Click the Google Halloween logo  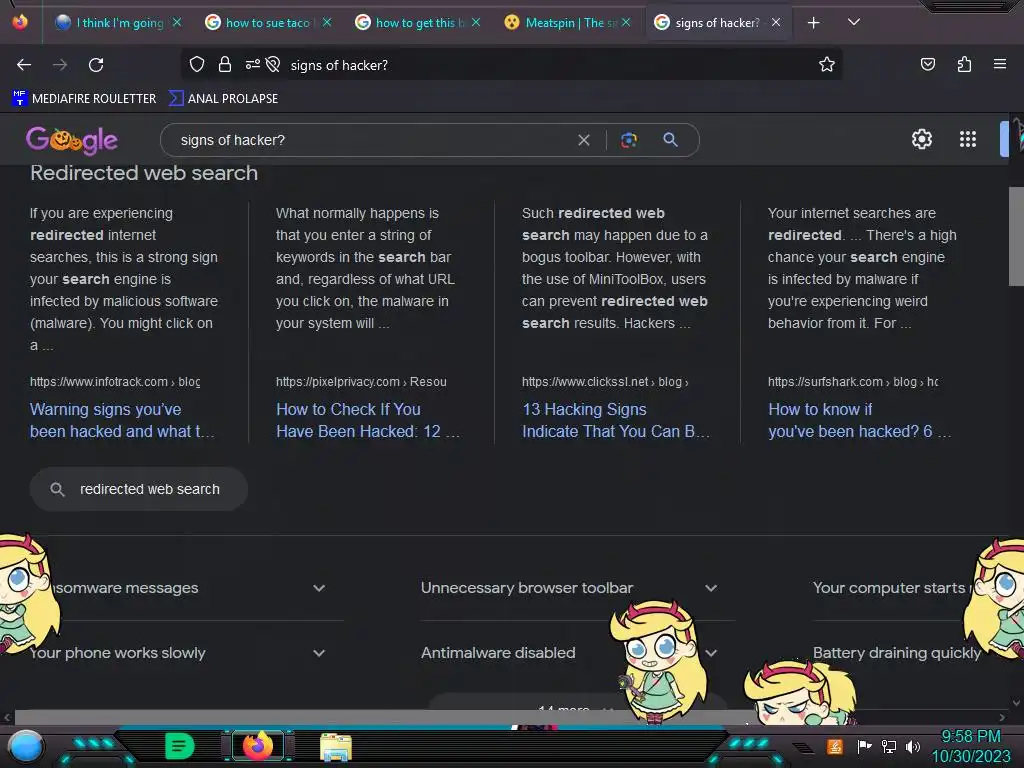(72, 140)
